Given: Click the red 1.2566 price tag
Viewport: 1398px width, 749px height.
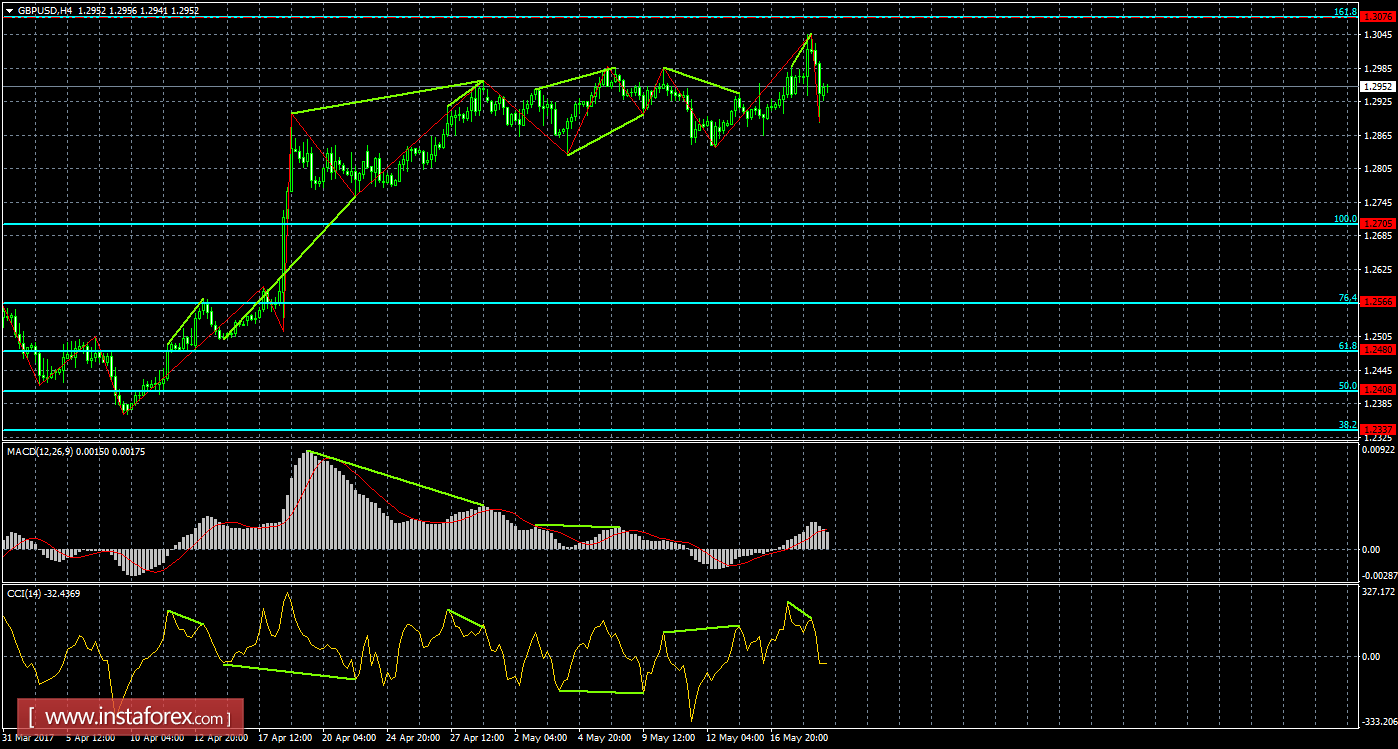Looking at the screenshot, I should pos(1376,303).
